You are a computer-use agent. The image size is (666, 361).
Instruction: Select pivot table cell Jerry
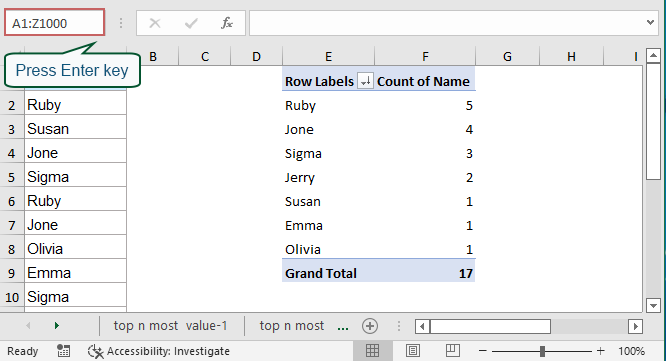[328, 178]
